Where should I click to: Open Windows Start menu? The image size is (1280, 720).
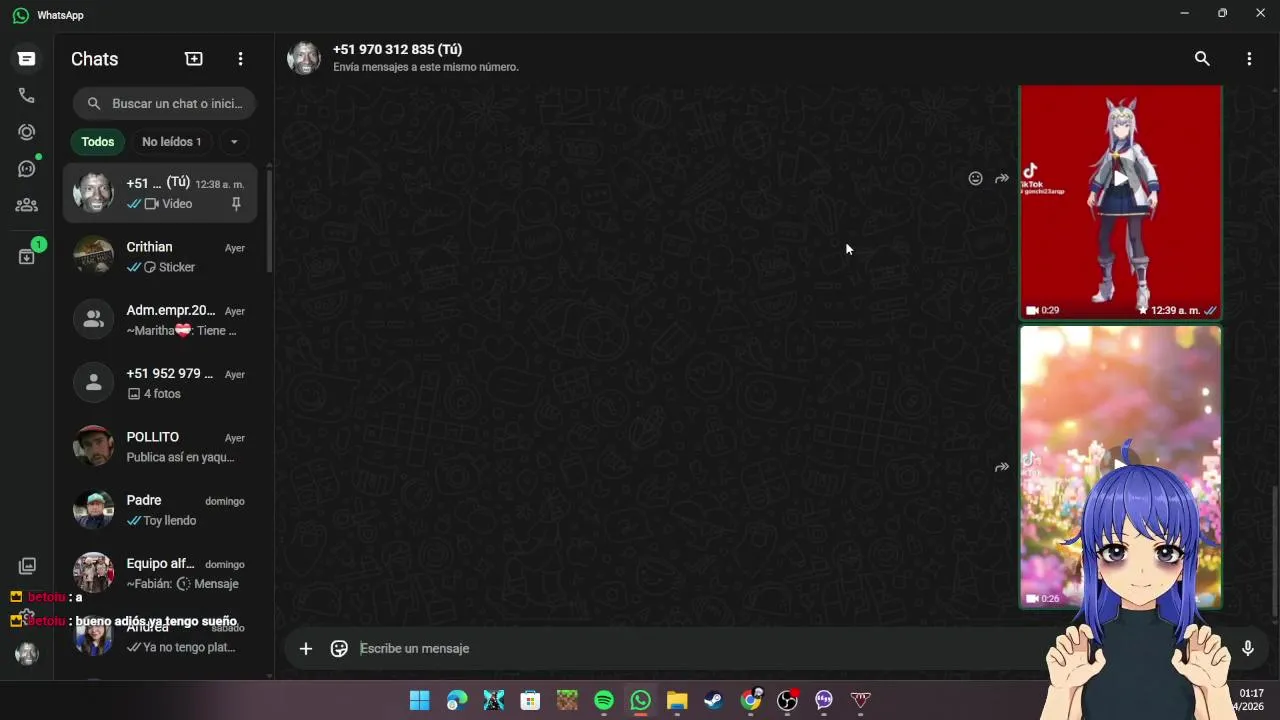click(x=420, y=701)
